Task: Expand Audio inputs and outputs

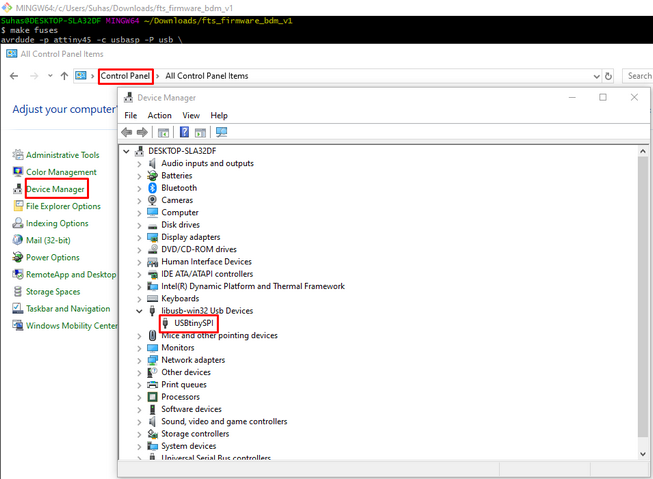Action: click(x=139, y=164)
